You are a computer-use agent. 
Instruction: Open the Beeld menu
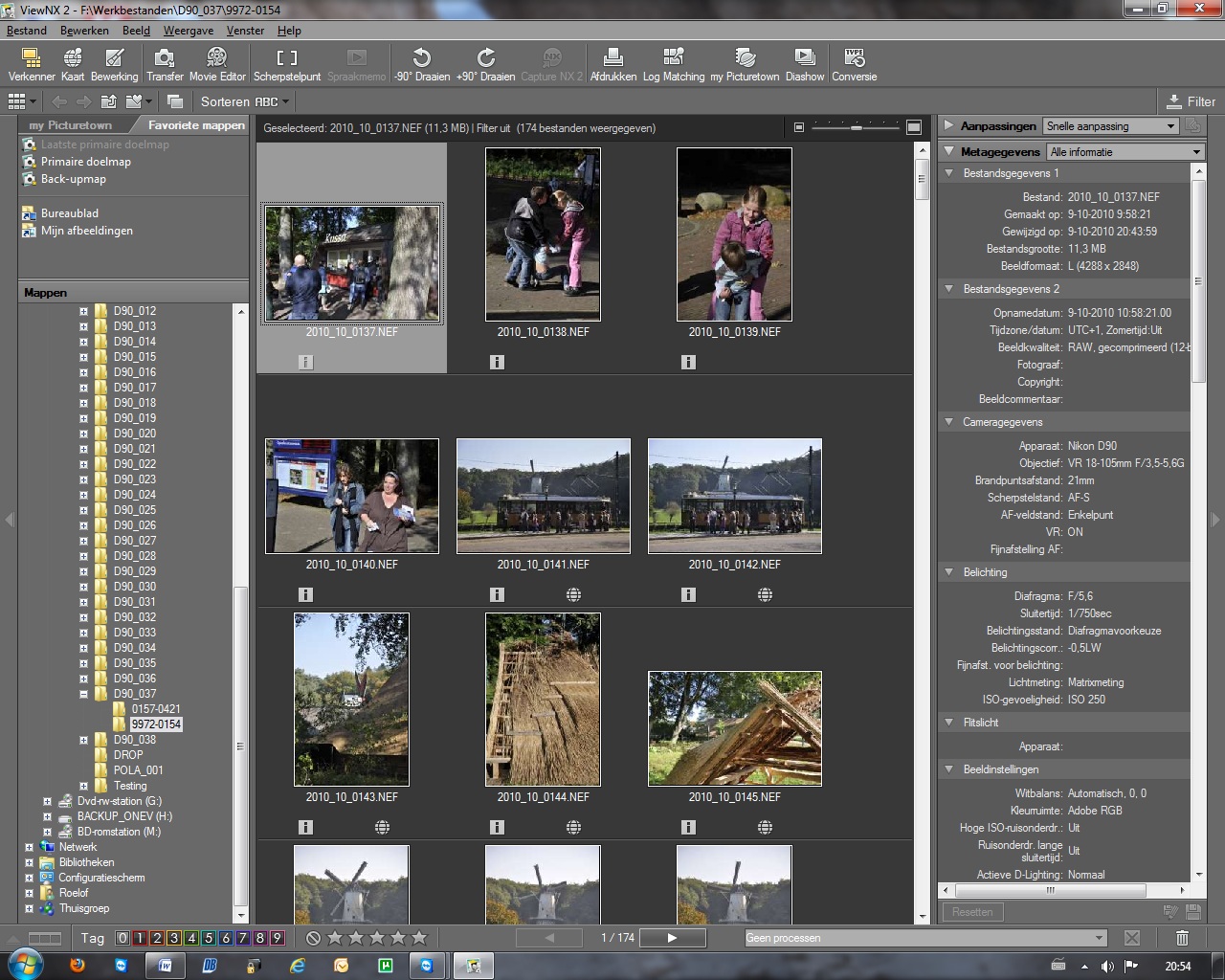tap(136, 31)
